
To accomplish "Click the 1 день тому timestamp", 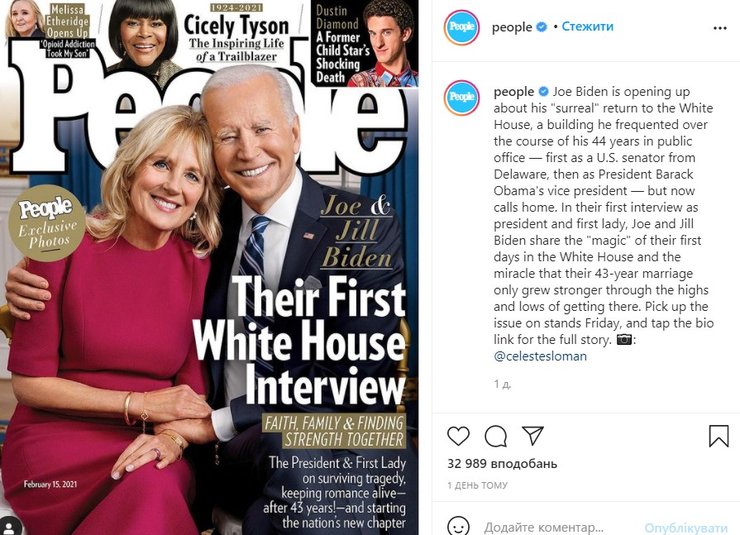I will tap(477, 485).
